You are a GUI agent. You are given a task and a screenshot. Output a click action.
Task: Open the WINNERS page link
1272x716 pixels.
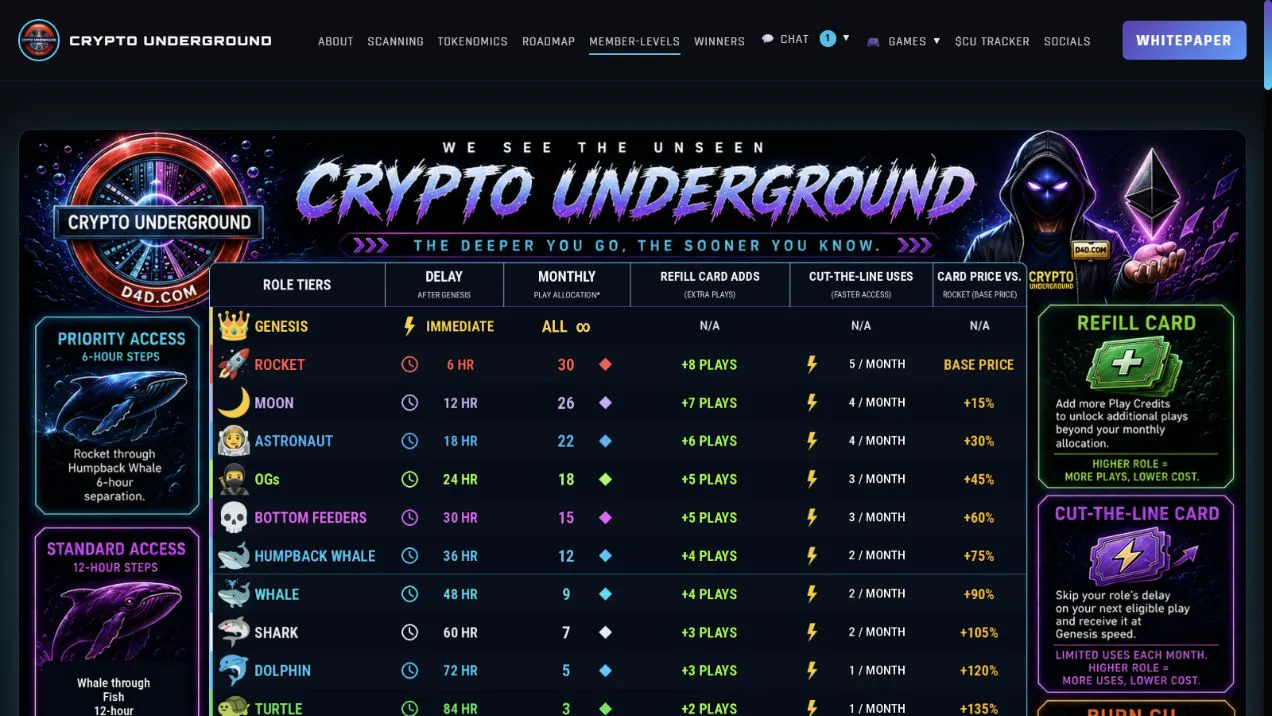click(x=719, y=41)
